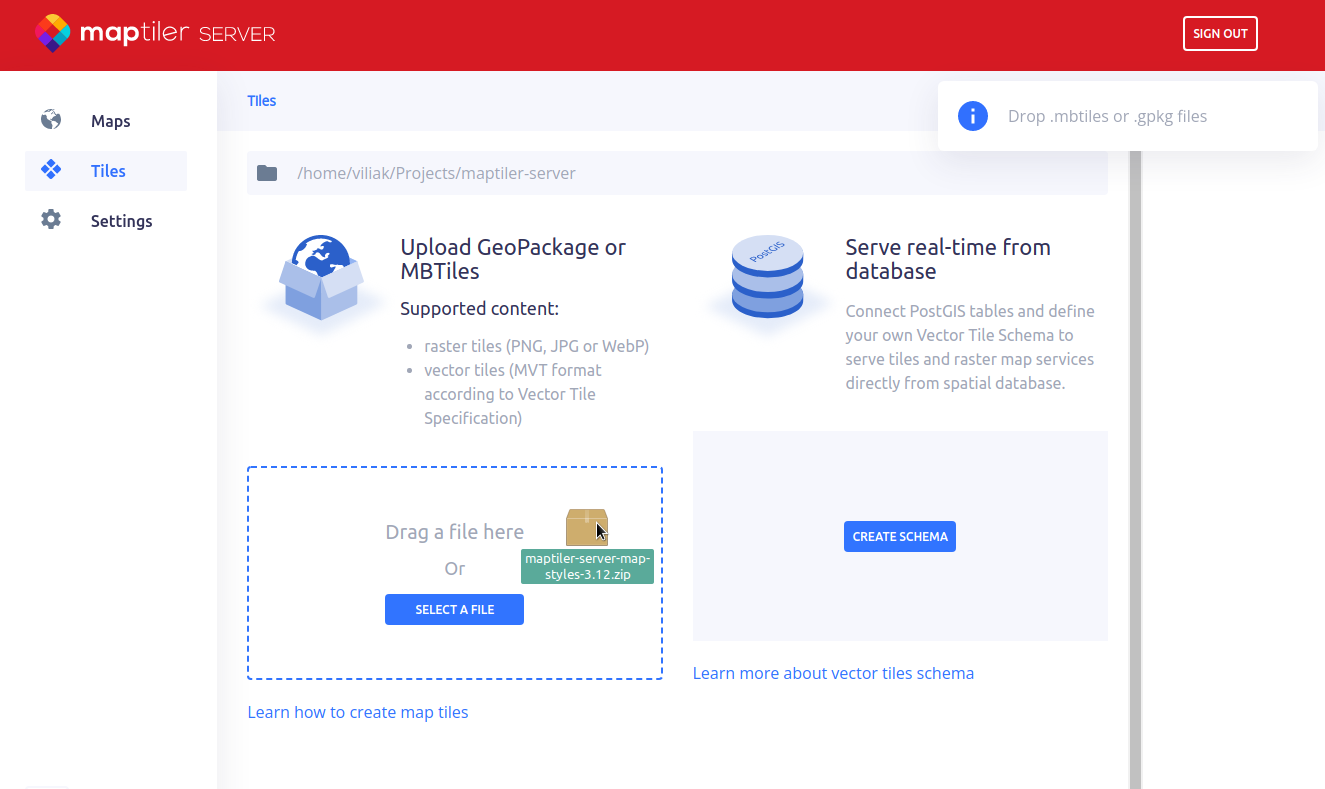Click the folder icon in path bar
Image resolution: width=1325 pixels, height=789 pixels.
[x=267, y=173]
